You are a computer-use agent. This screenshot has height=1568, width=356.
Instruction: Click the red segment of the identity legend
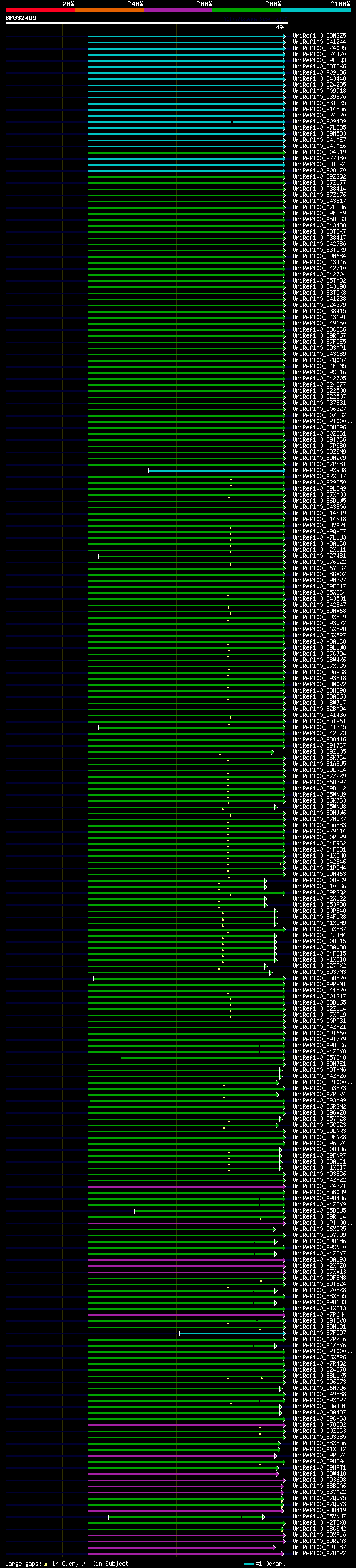tap(40, 11)
